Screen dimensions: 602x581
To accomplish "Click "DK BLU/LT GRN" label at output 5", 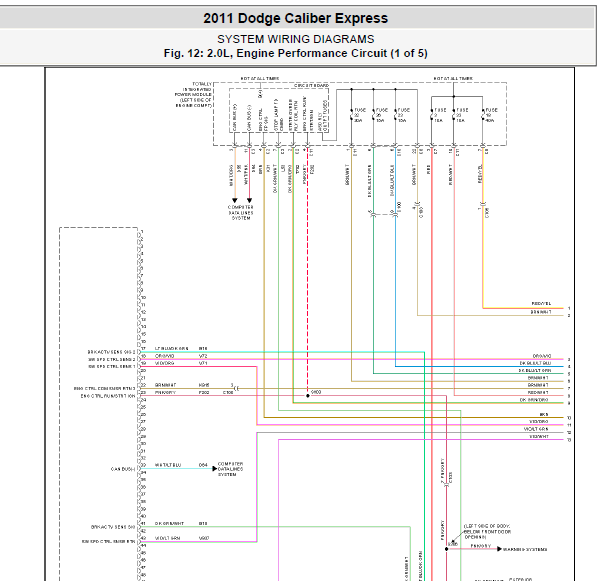I will coord(535,371).
